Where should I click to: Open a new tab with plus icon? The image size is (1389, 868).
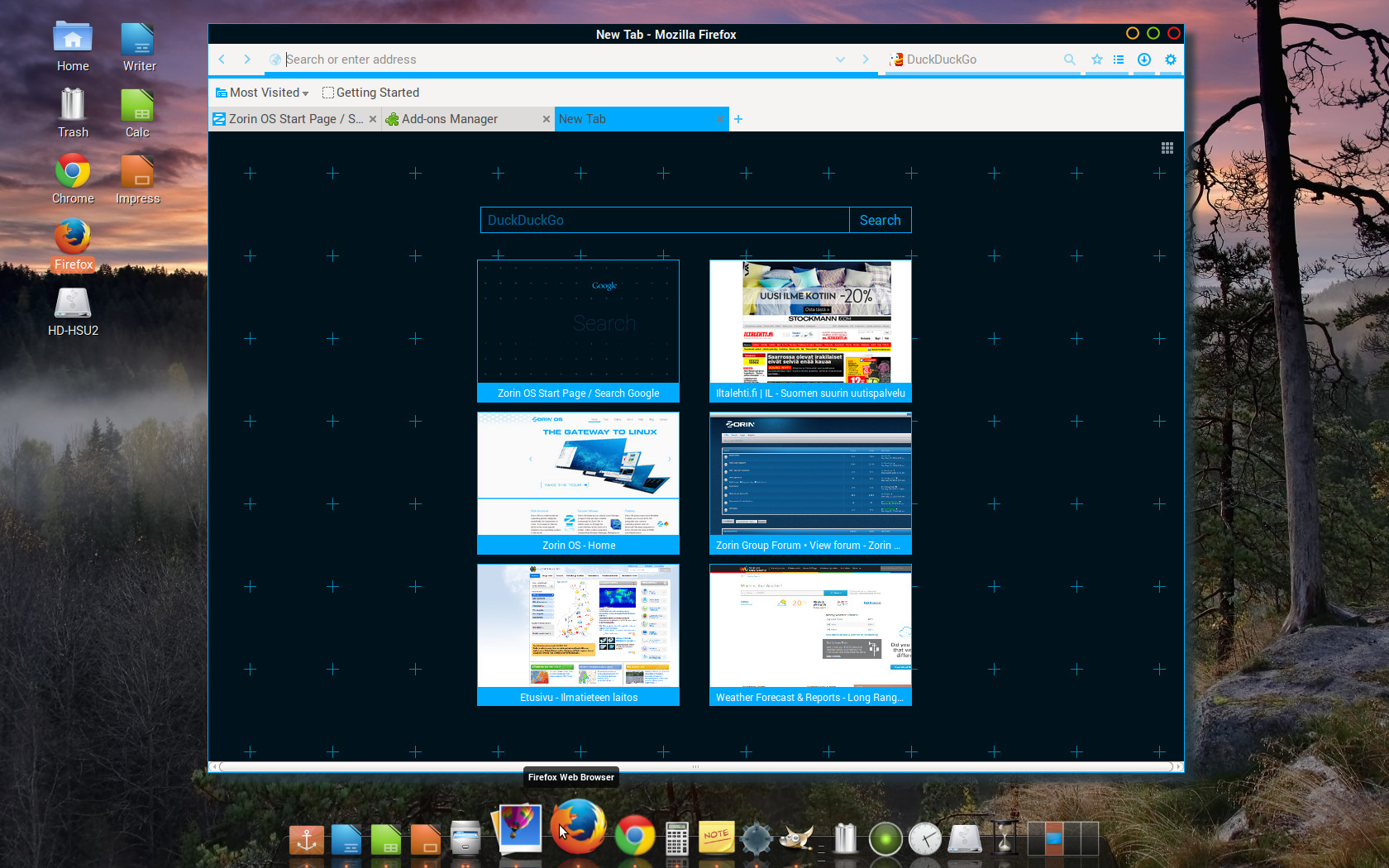coord(738,119)
